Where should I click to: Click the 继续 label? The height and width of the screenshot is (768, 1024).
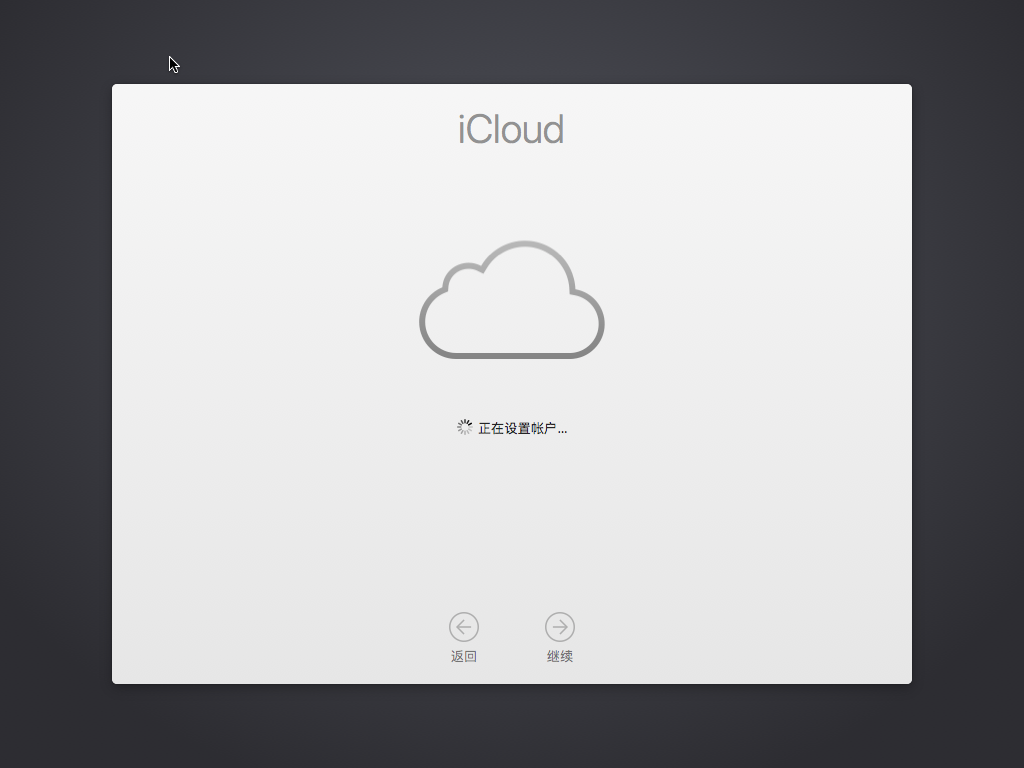tap(560, 656)
